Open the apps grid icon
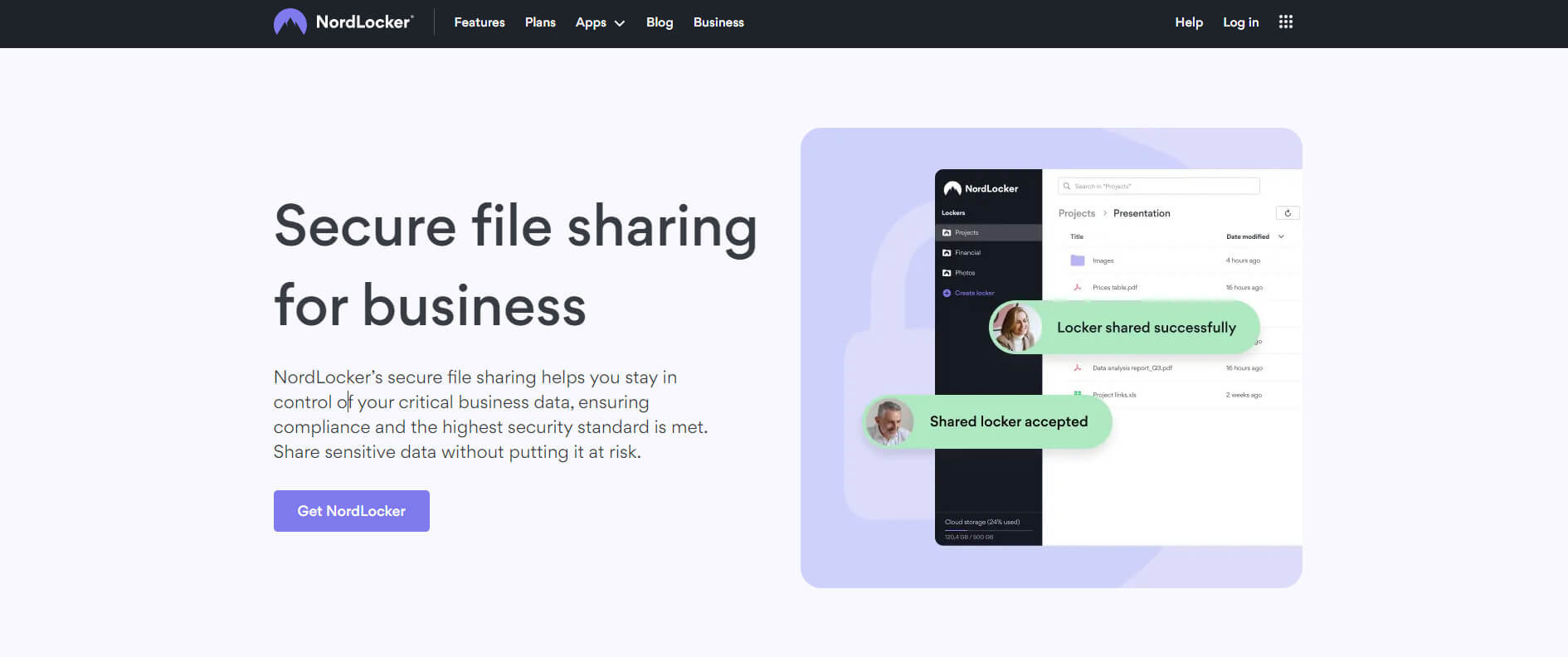 (1286, 22)
